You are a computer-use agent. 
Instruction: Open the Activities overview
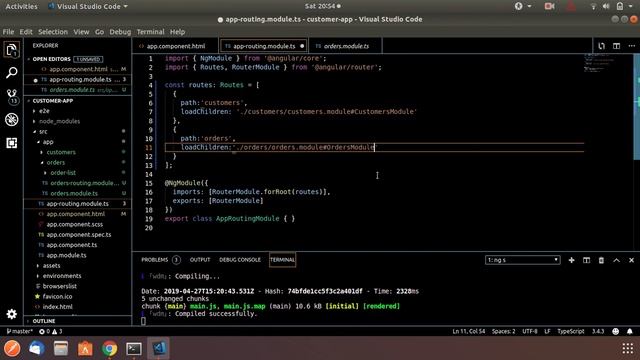pos(21,7)
